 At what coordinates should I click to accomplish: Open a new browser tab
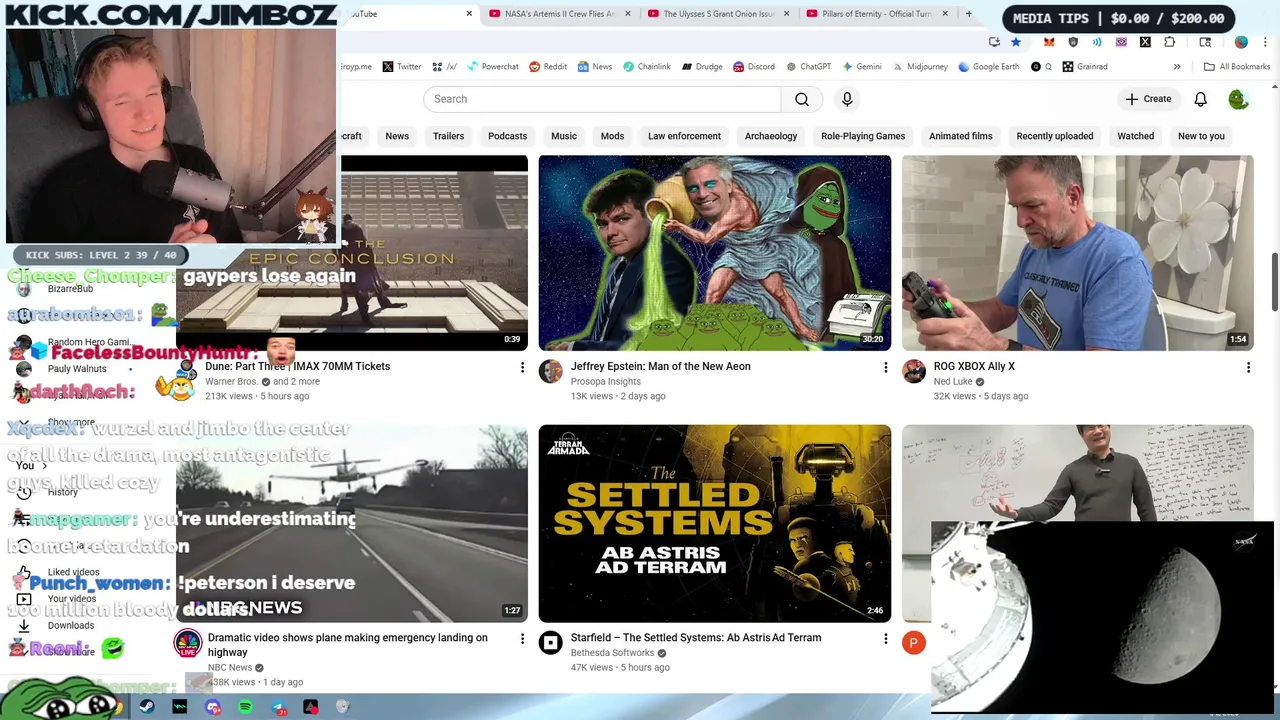(968, 14)
